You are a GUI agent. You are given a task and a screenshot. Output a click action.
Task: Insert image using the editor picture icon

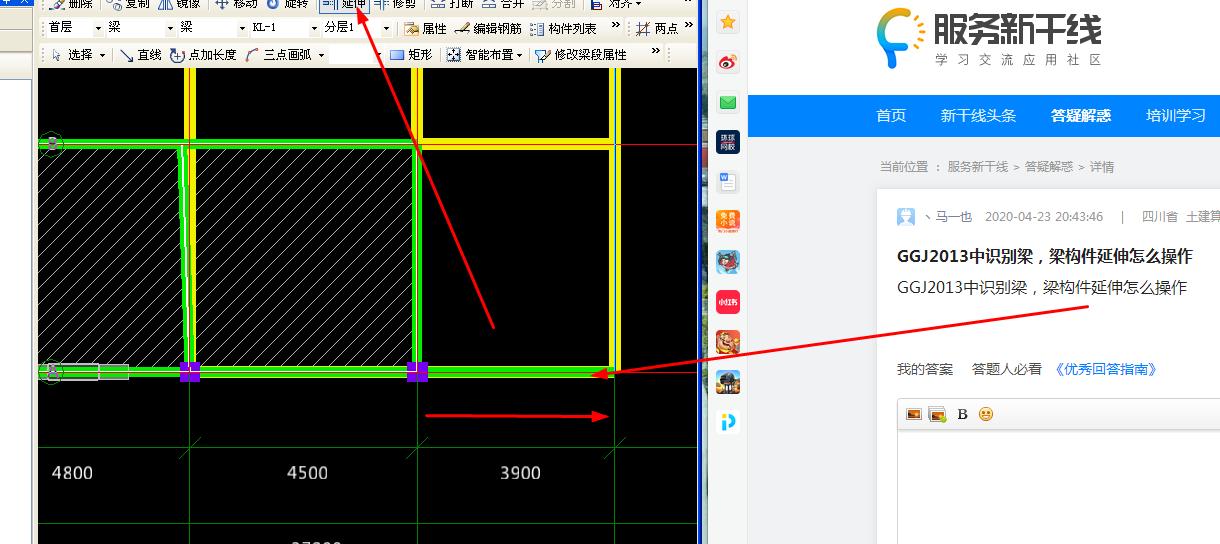(x=913, y=414)
